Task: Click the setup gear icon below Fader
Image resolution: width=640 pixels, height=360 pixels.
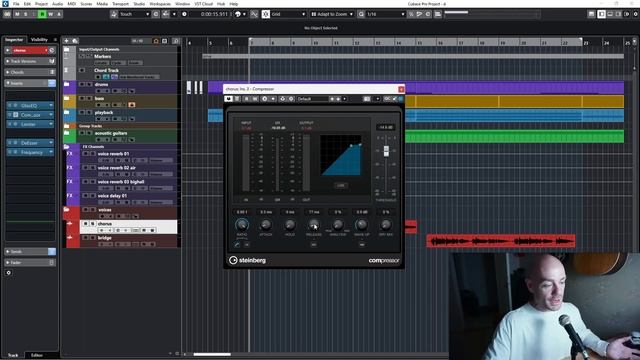Action: click(x=9, y=273)
